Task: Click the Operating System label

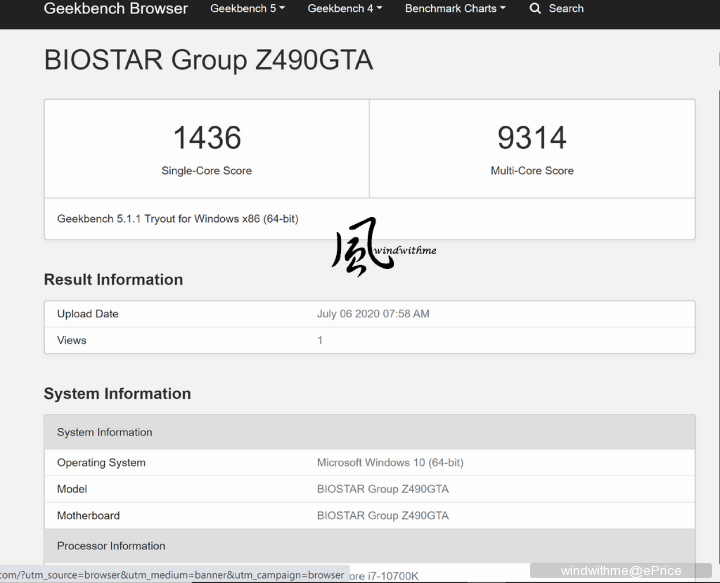Action: 101,463
